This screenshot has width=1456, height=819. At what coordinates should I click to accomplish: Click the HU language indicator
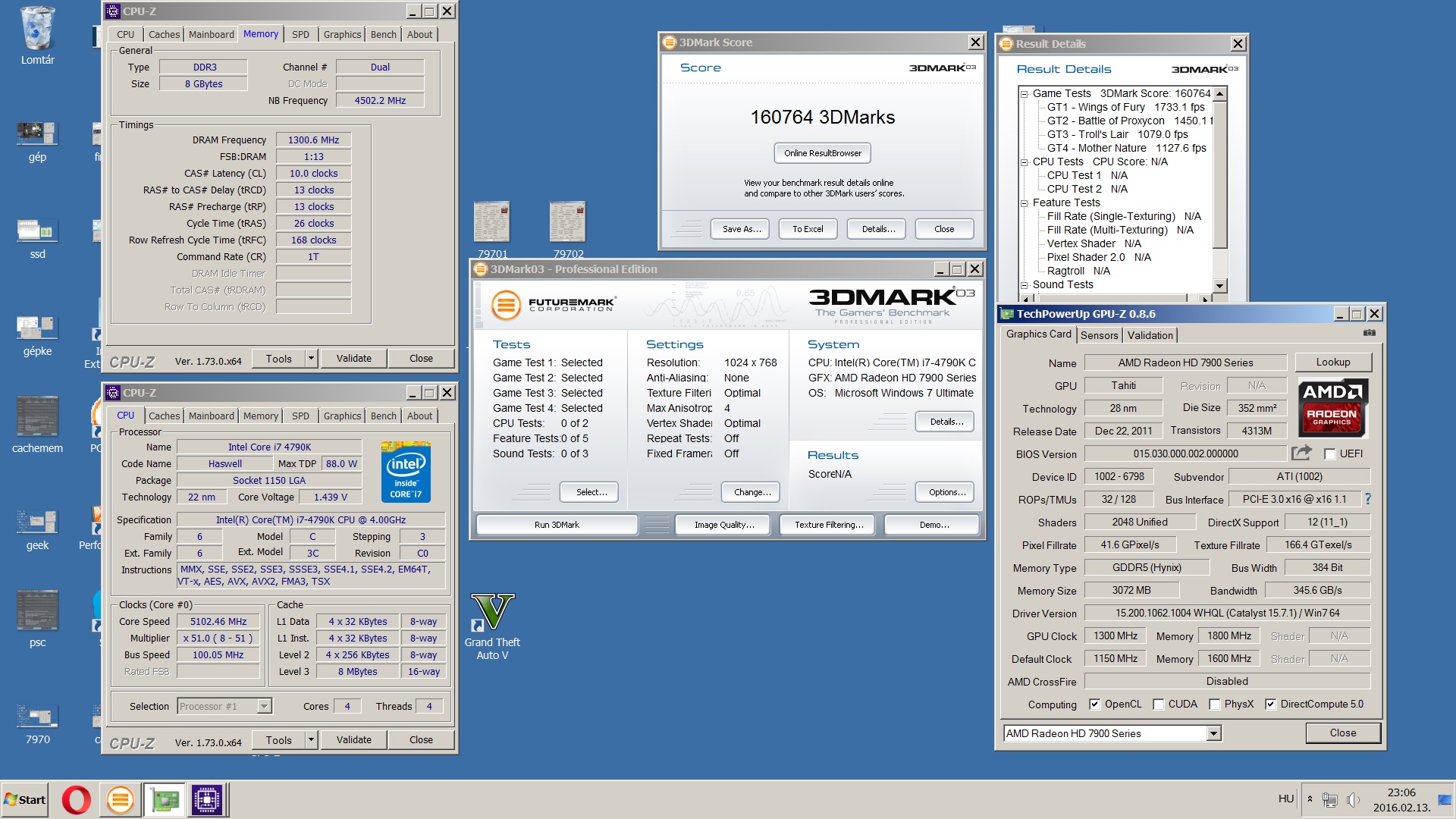(1285, 799)
